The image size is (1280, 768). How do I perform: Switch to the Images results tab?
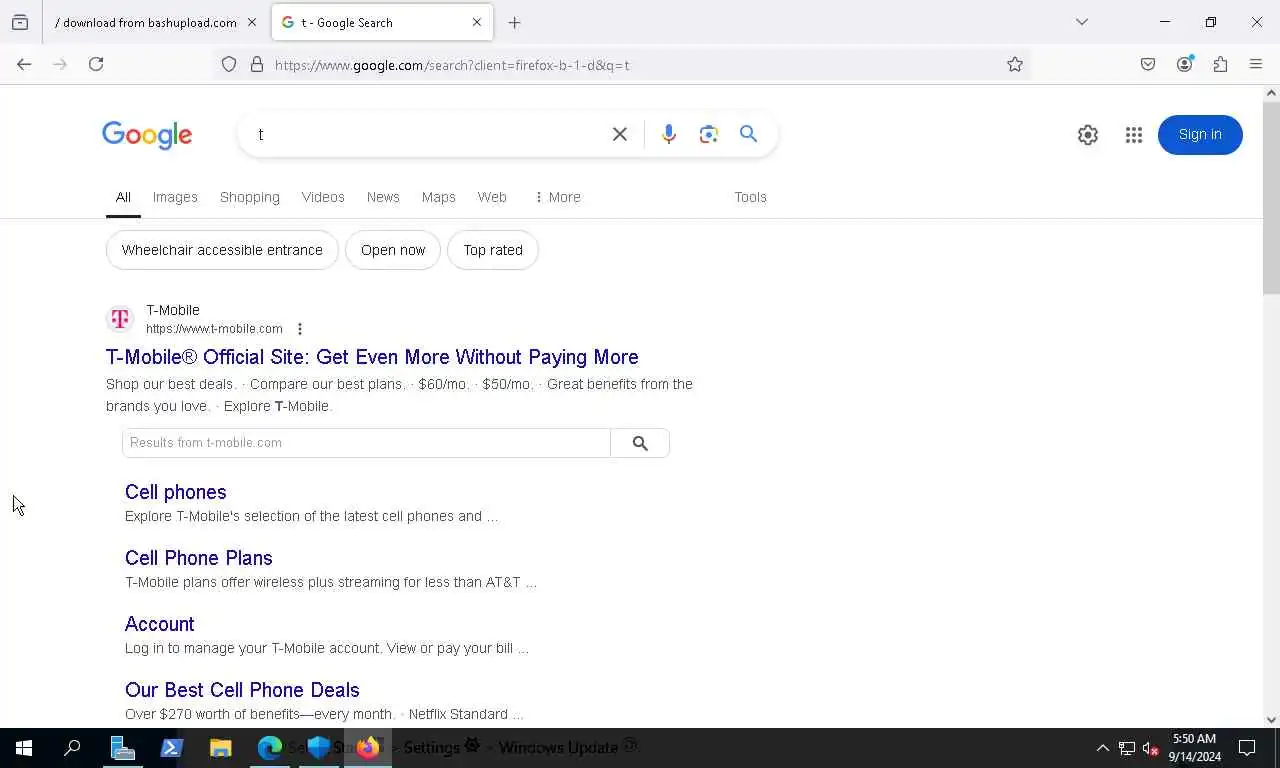point(175,197)
